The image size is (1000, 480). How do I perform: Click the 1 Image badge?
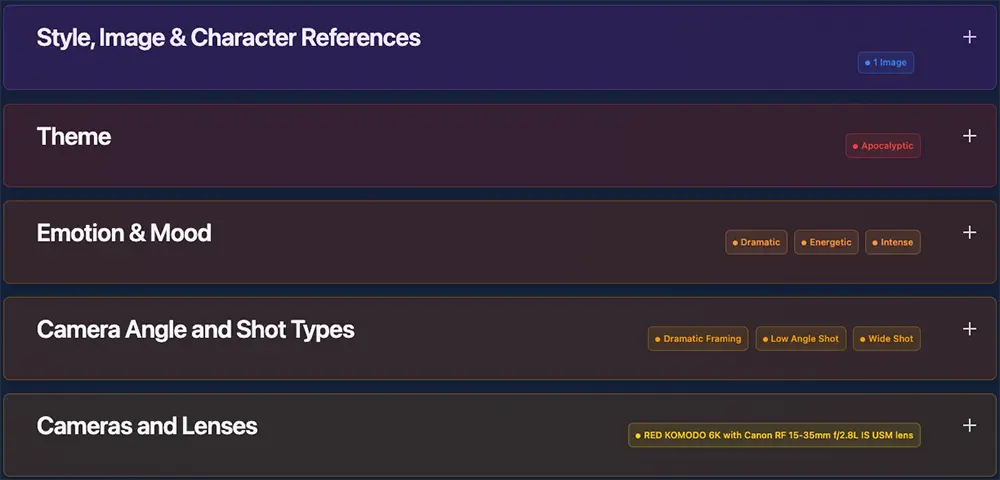coord(886,63)
